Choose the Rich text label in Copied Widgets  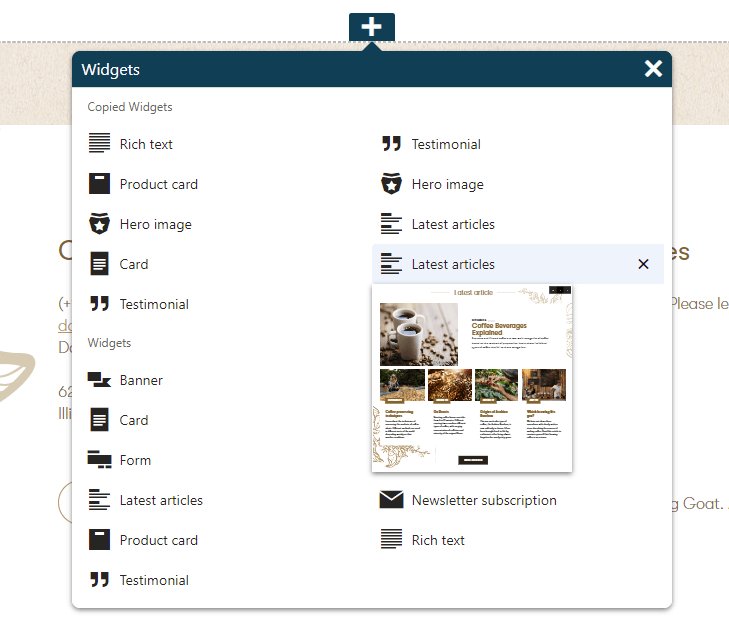click(146, 144)
